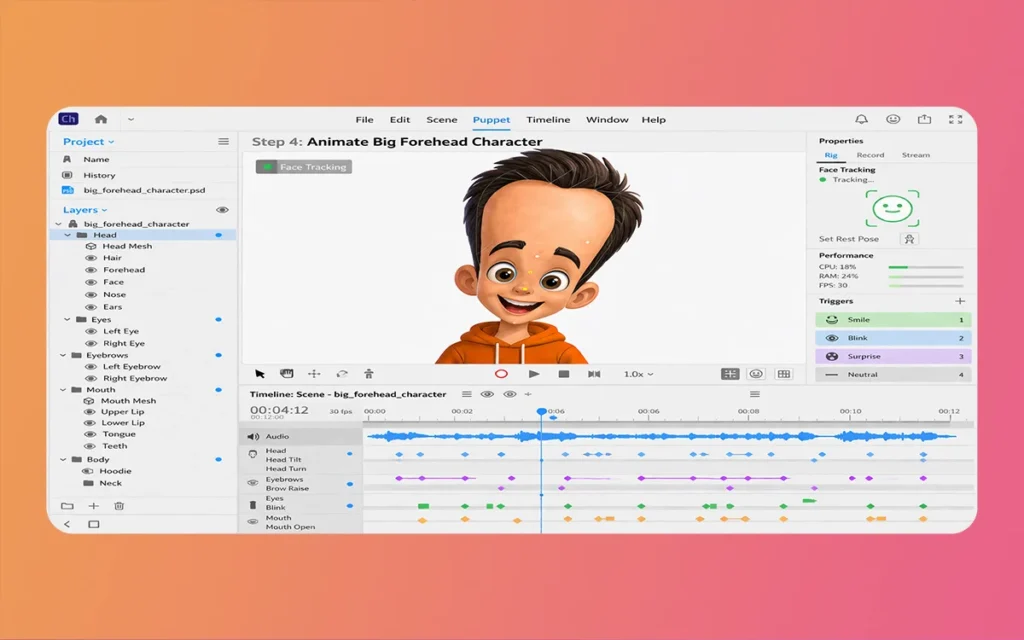Hide the Forehead layer

coord(91,270)
